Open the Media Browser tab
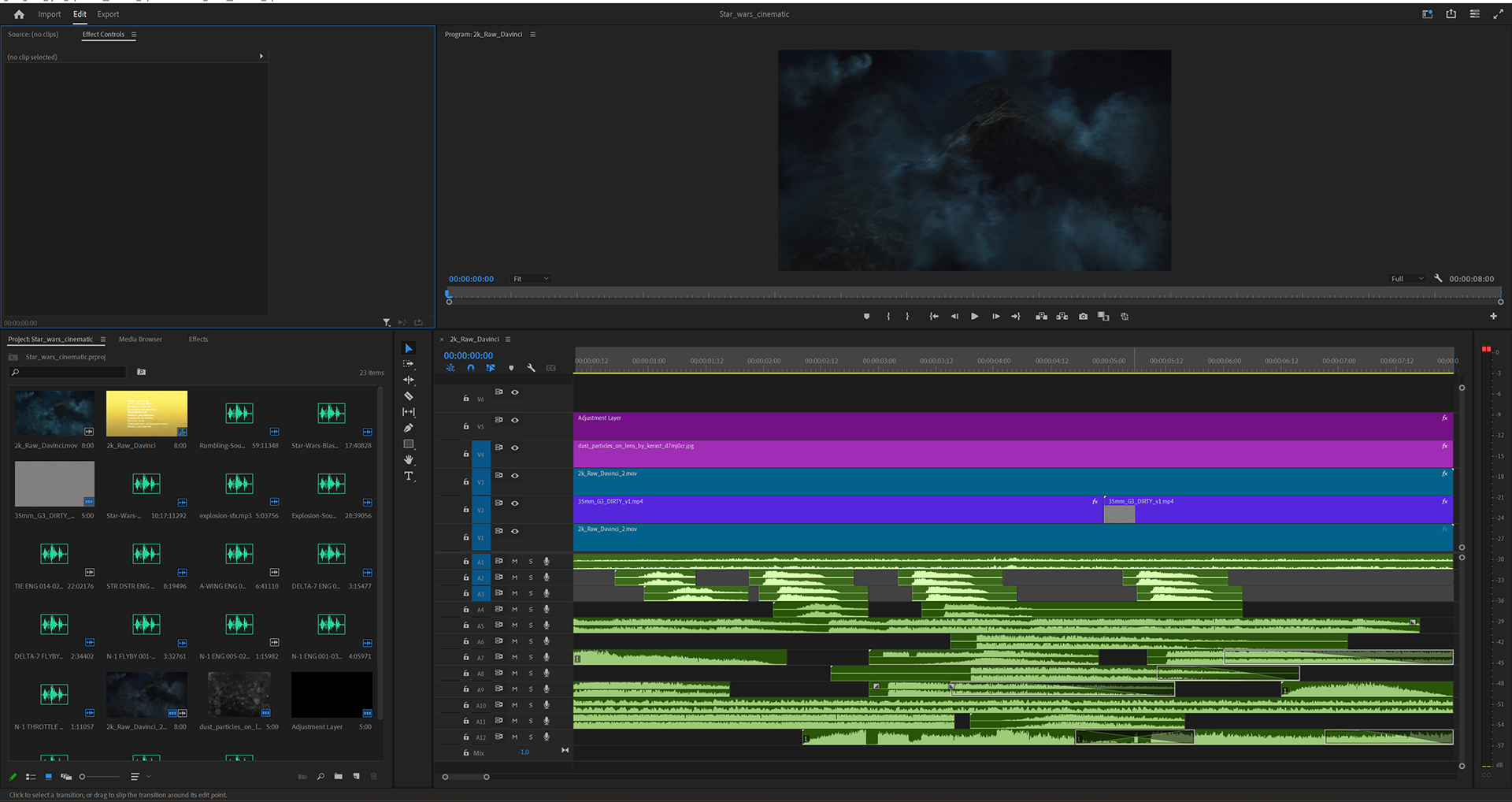Viewport: 1512px width, 802px height. (x=140, y=340)
